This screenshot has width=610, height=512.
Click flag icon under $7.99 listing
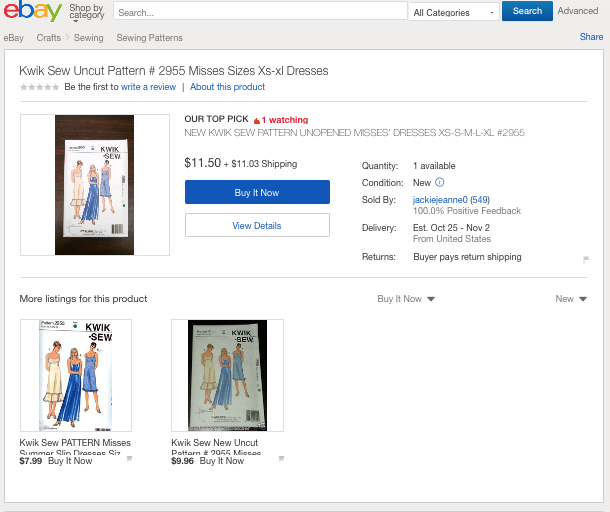pos(129,458)
